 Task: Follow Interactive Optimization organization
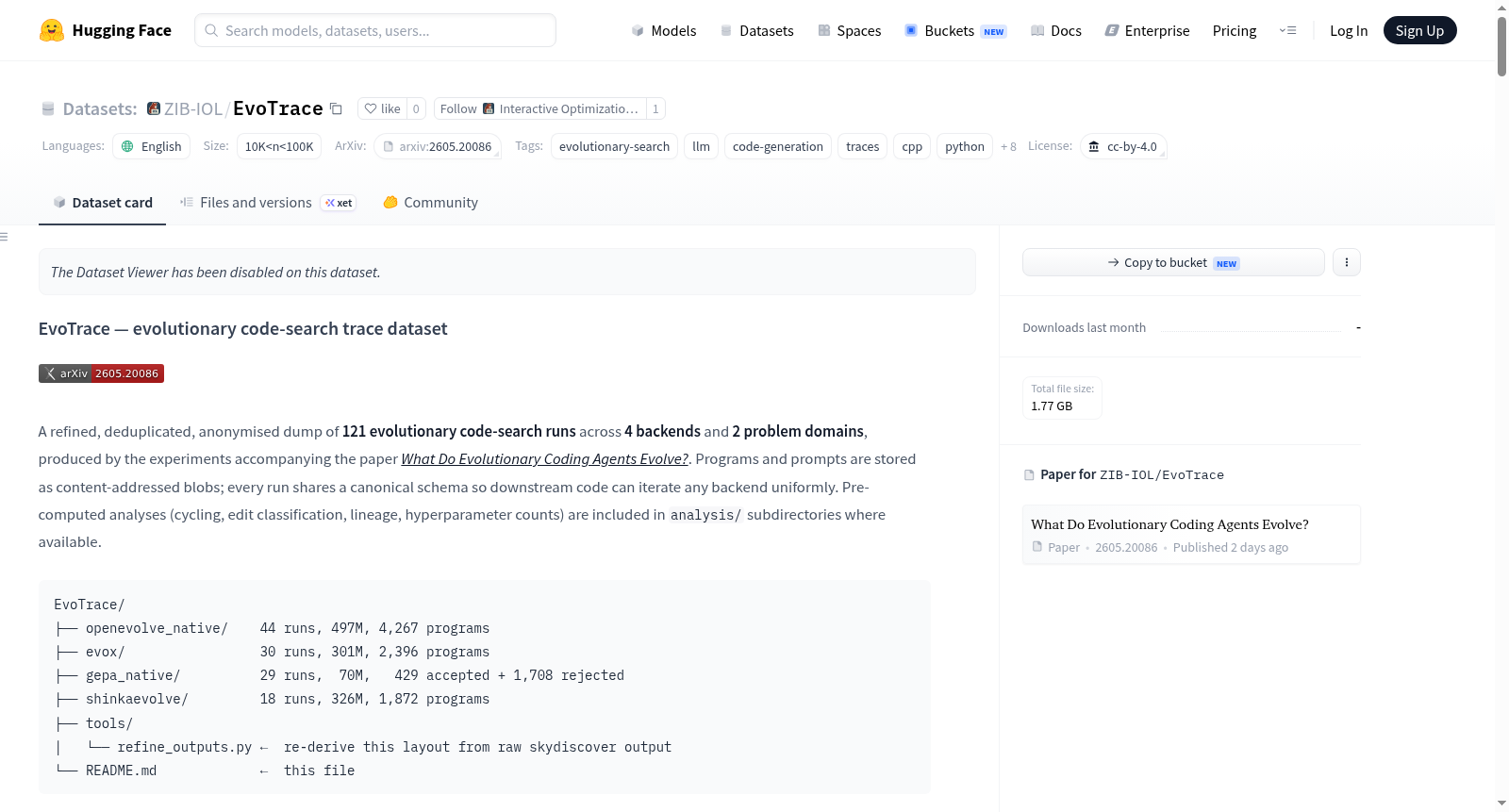(540, 108)
